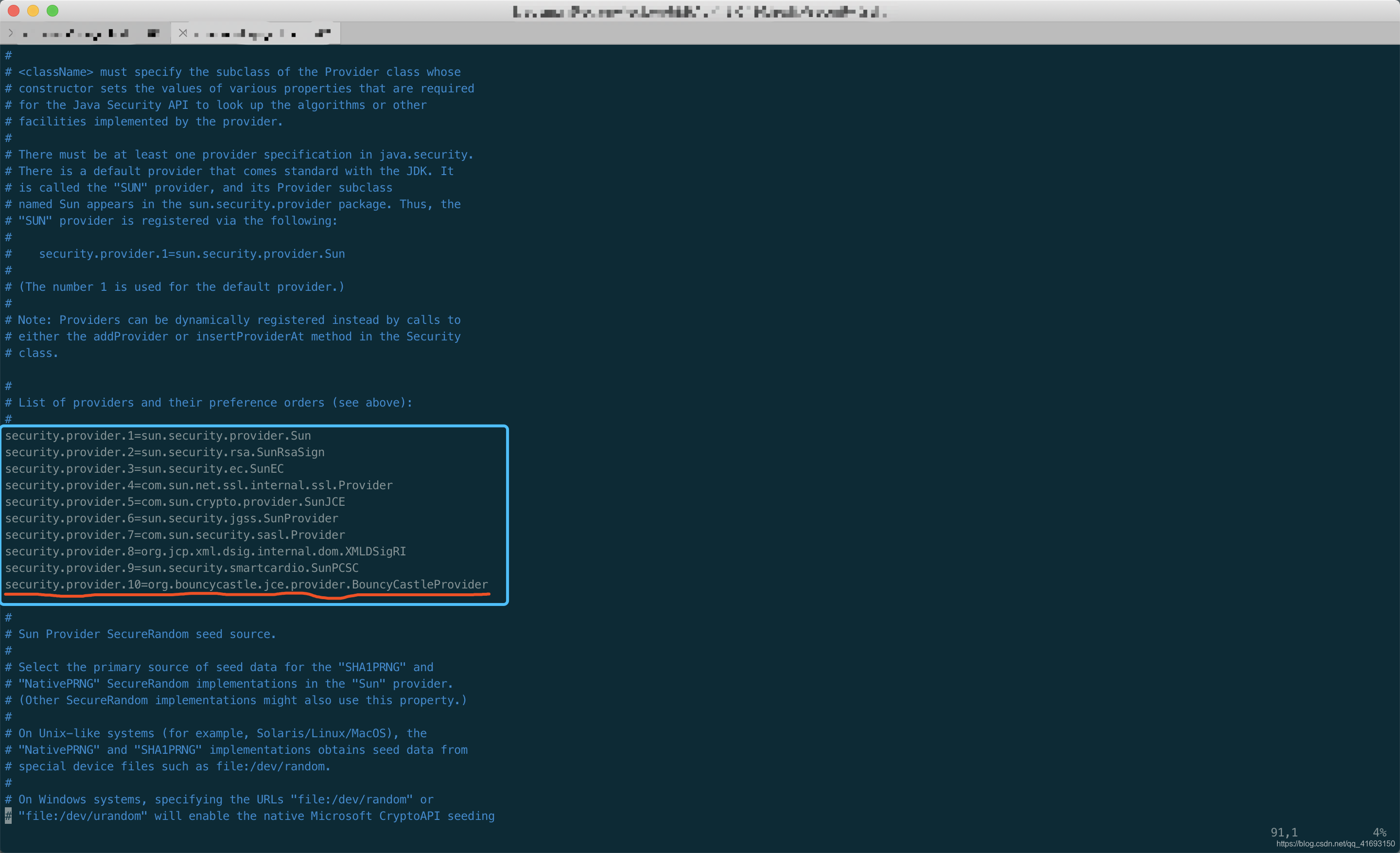Viewport: 1400px width, 853px height.
Task: Click the yellow minimize window button
Action: tap(33, 11)
